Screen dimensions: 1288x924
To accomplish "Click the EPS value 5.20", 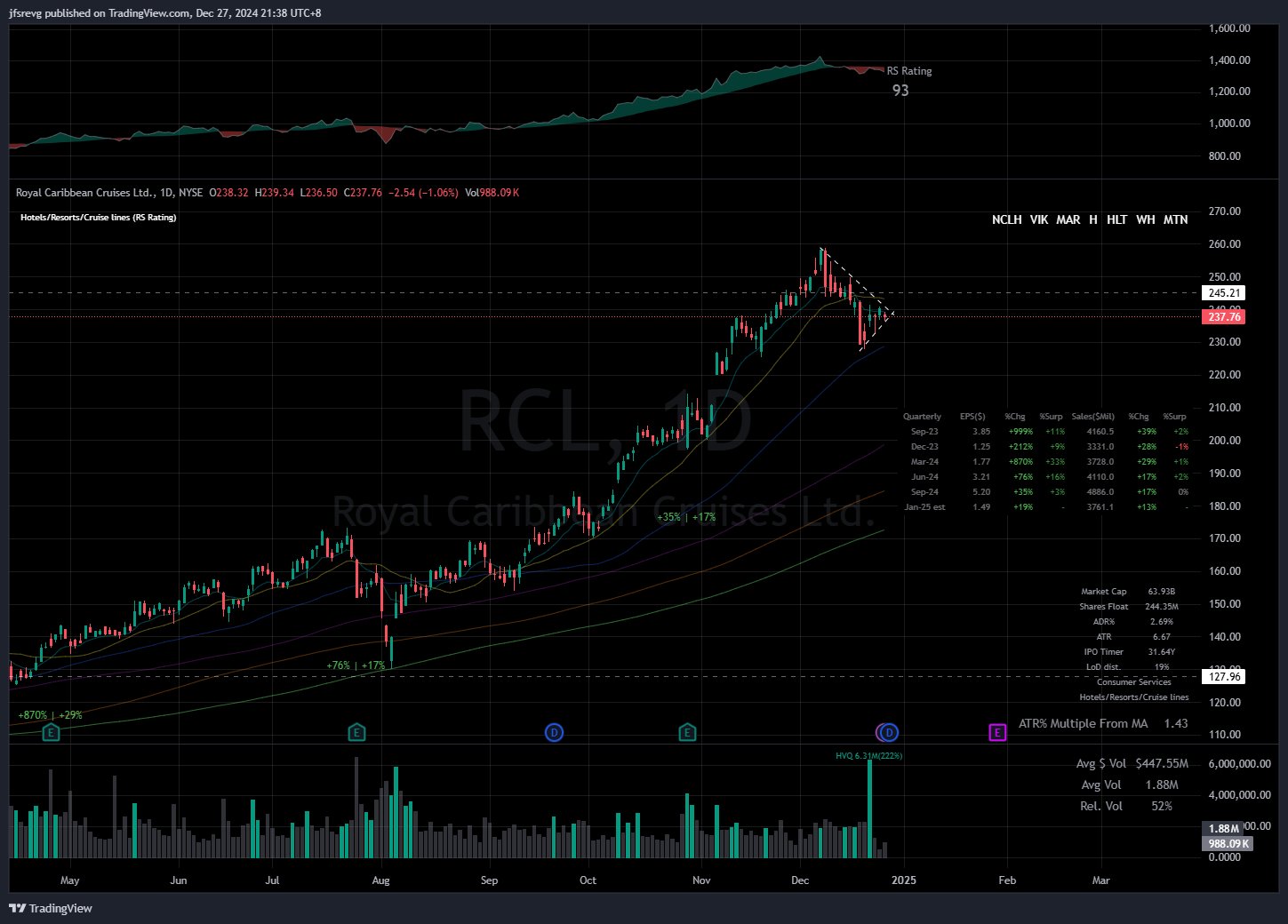I will tap(981, 492).
